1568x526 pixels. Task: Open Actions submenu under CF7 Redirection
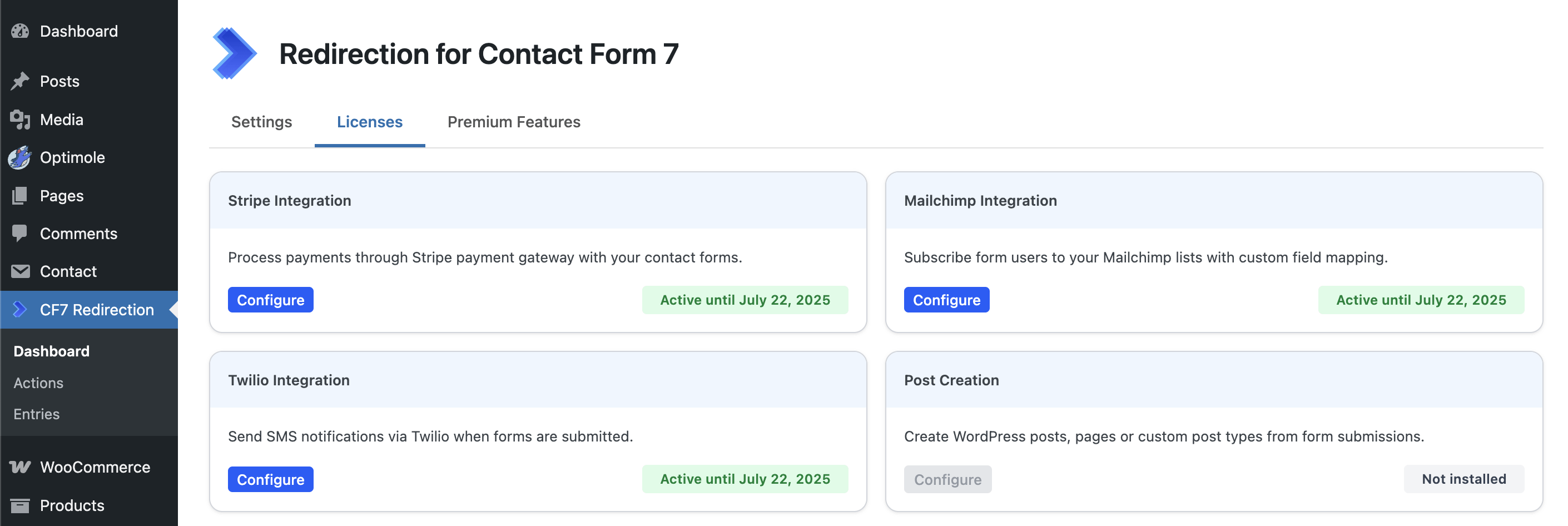pos(38,383)
